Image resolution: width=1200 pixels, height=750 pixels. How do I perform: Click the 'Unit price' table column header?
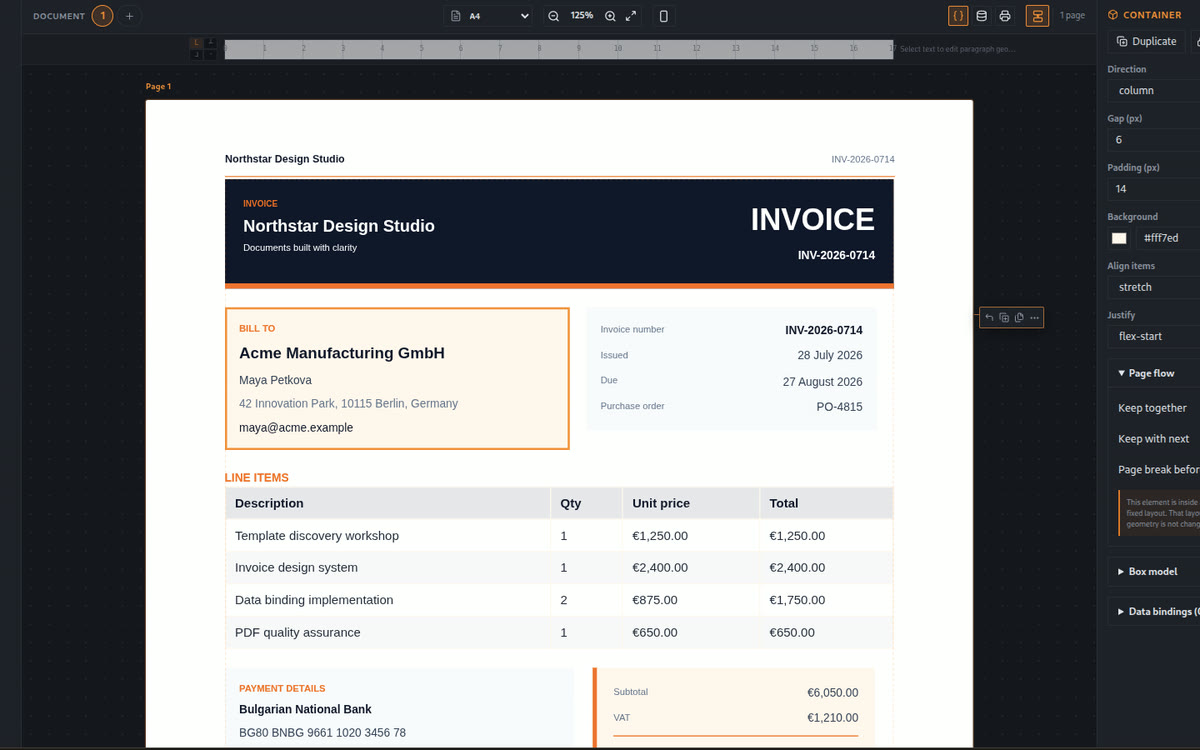click(661, 503)
